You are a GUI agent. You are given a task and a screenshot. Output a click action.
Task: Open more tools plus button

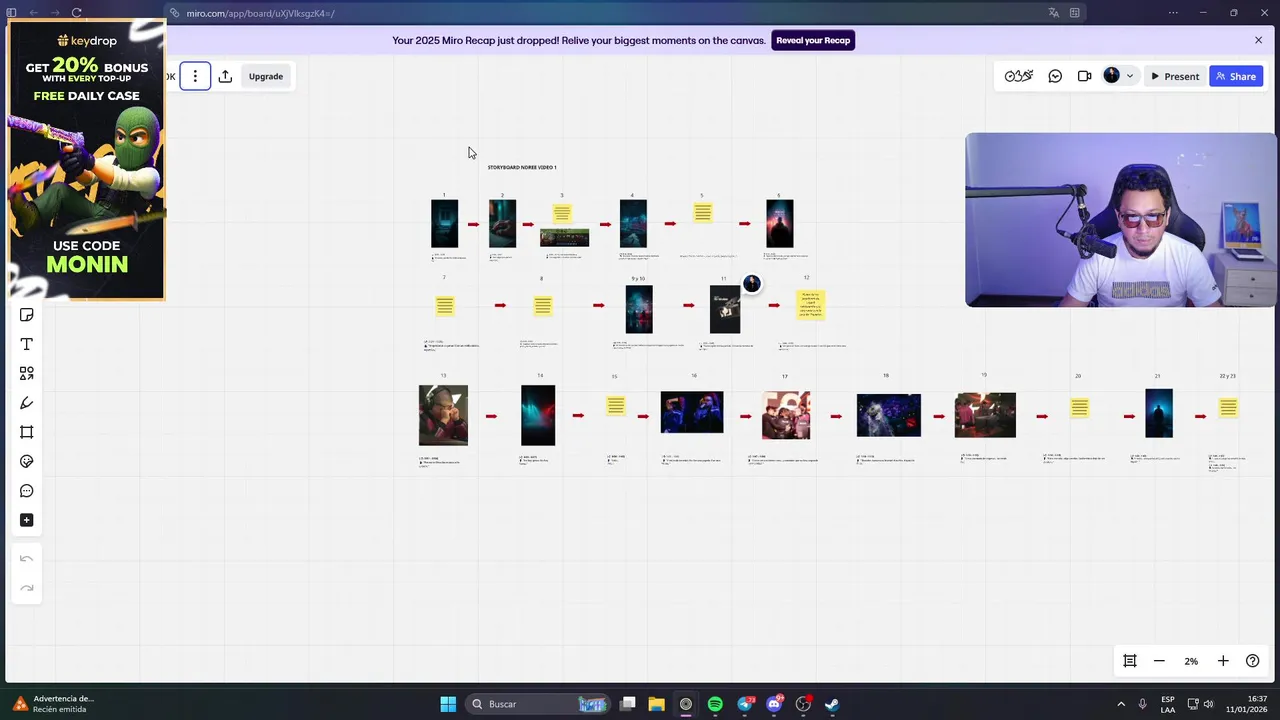pos(27,520)
